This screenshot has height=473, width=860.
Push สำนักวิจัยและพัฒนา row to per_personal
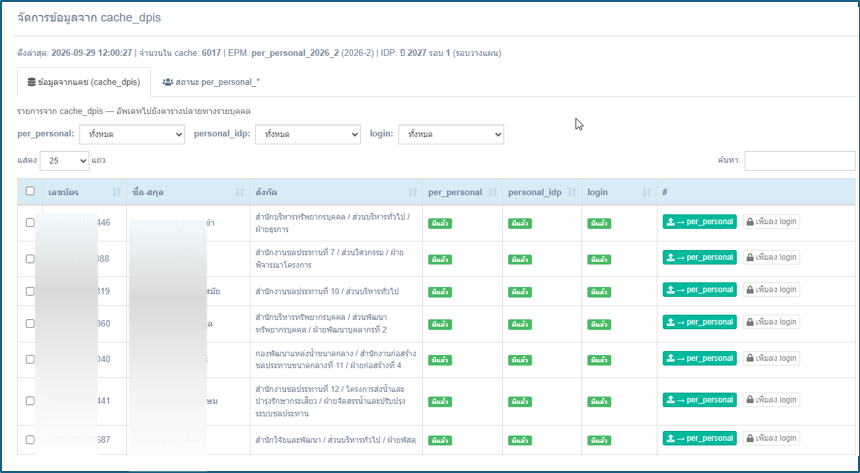[x=699, y=438]
